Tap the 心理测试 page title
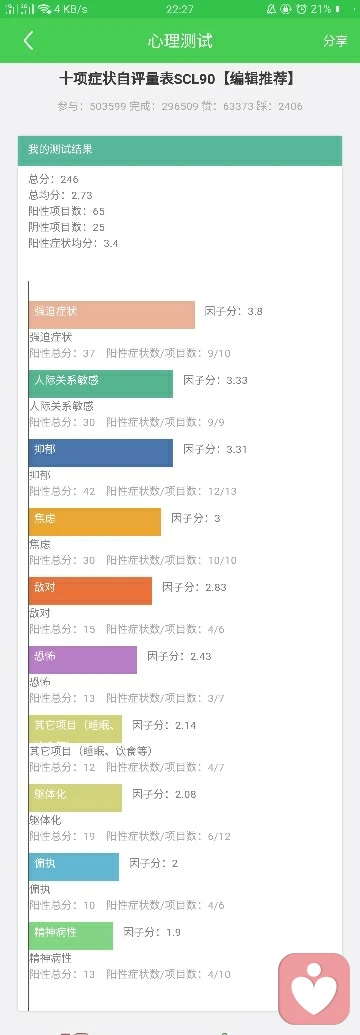Screen dimensions: 360x1035 click(x=180, y=40)
